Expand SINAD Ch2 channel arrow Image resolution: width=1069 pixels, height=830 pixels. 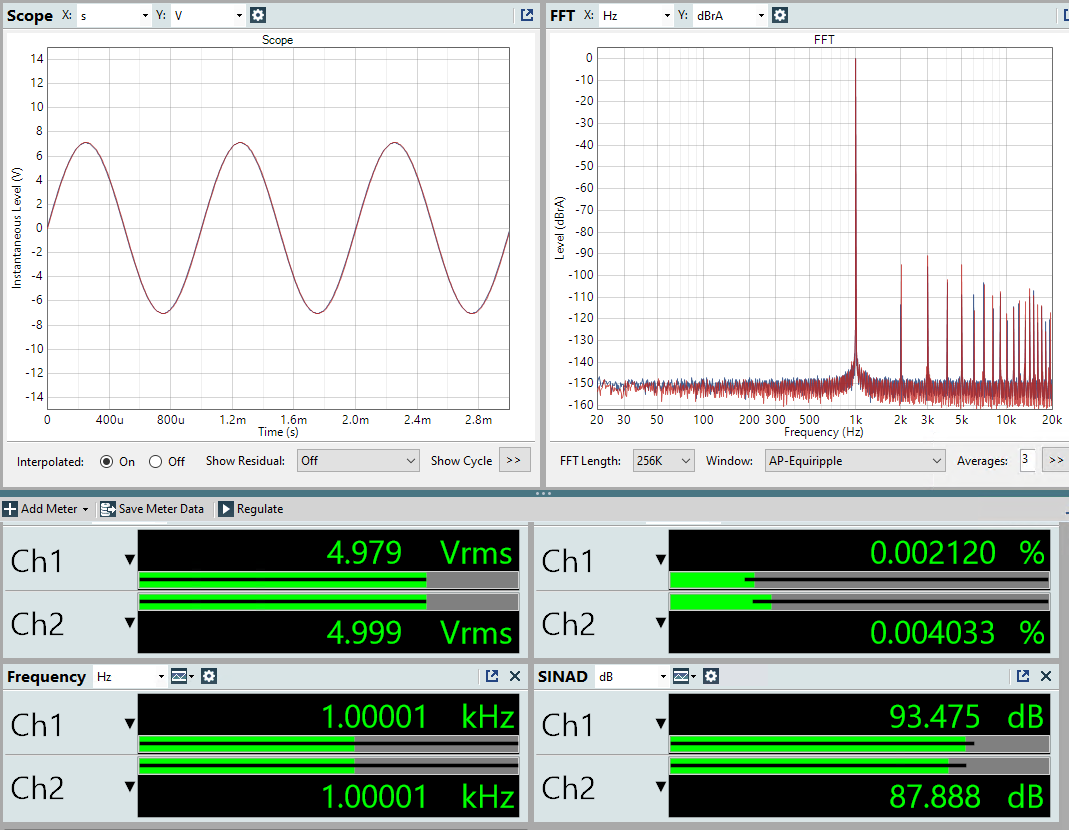point(661,786)
